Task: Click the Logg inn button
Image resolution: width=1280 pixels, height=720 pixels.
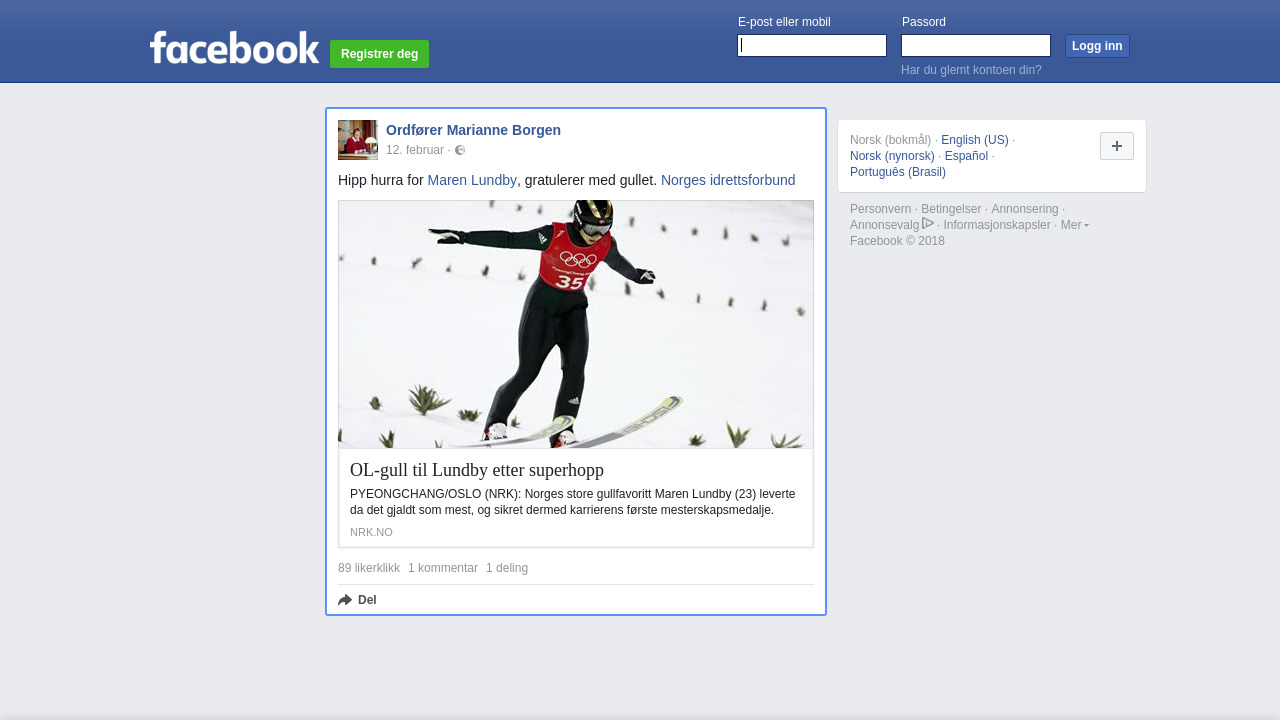Action: point(1097,46)
